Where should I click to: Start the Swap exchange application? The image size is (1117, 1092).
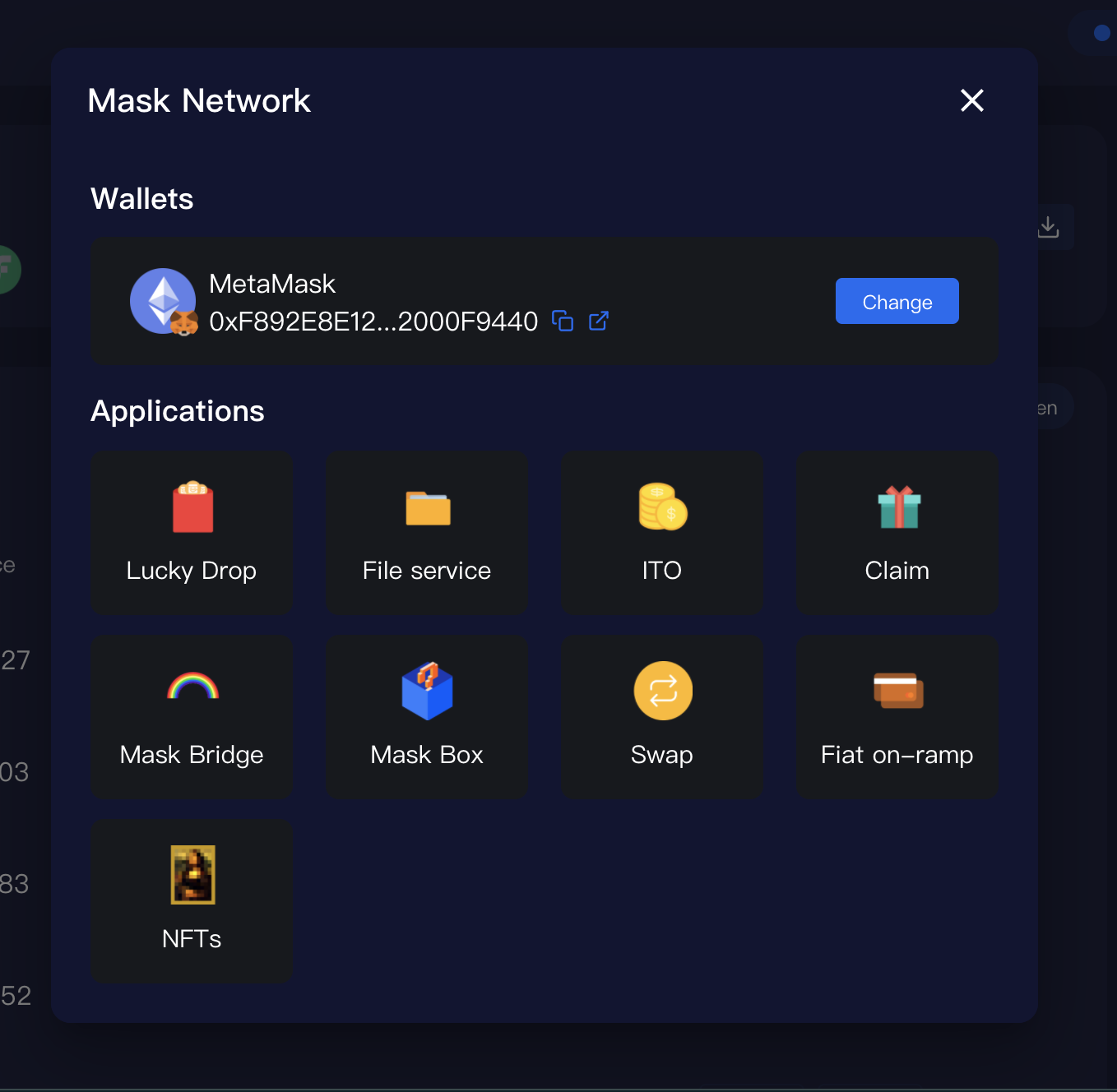tap(662, 716)
